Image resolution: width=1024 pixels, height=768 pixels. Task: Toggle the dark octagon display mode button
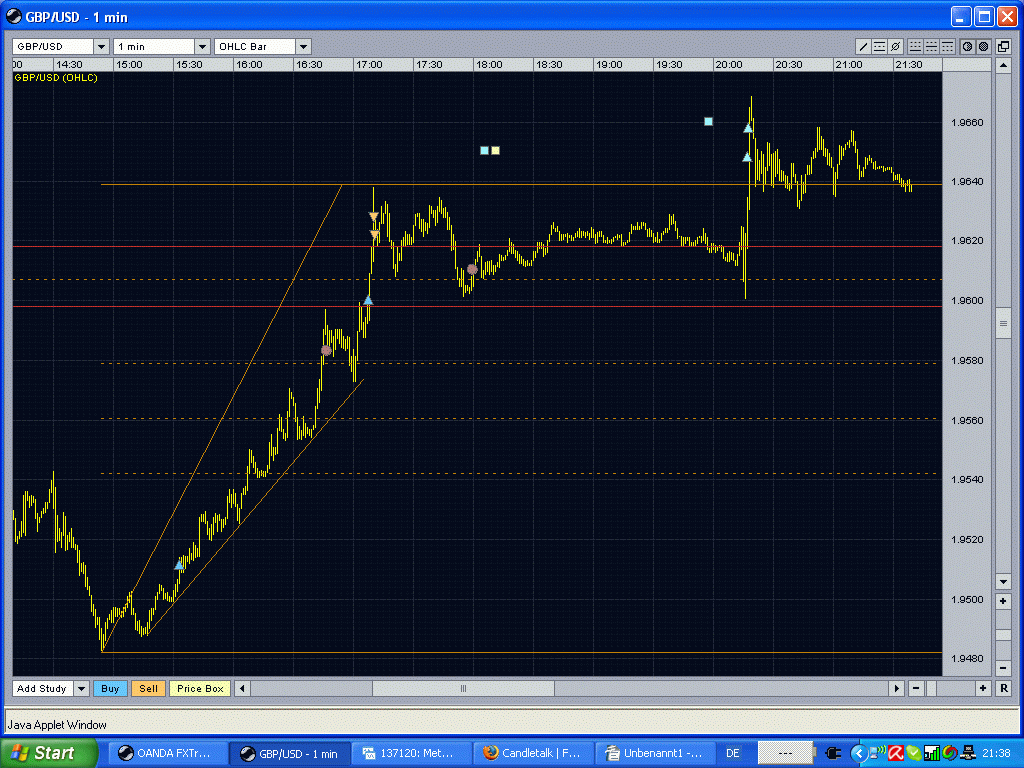[983, 47]
